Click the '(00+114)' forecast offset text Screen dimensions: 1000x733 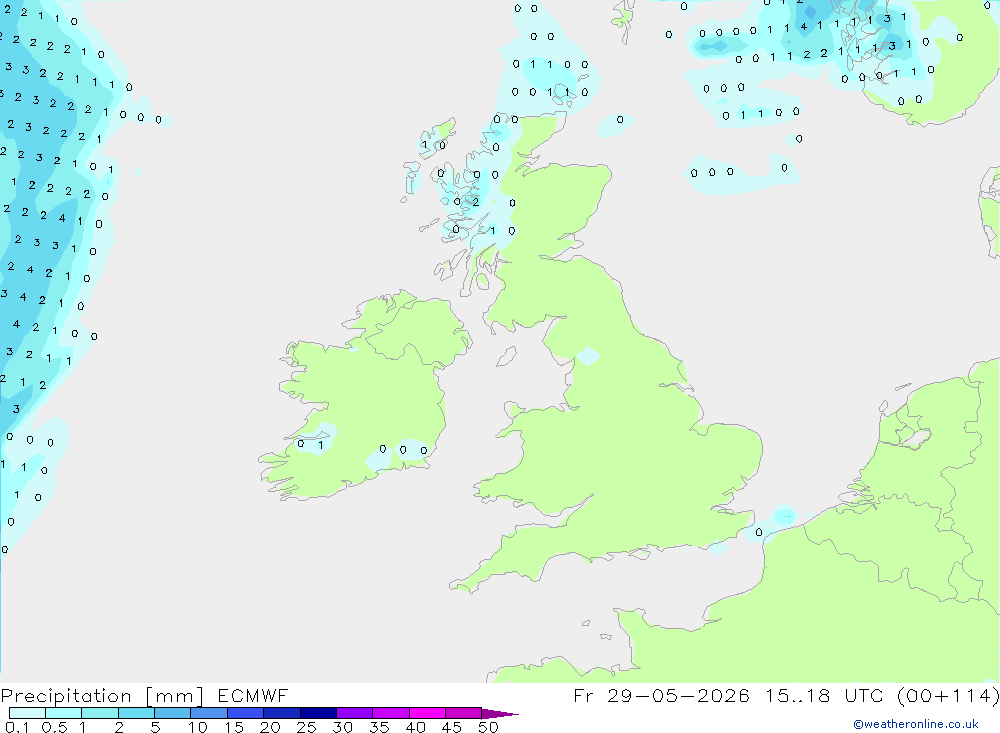tap(948, 695)
